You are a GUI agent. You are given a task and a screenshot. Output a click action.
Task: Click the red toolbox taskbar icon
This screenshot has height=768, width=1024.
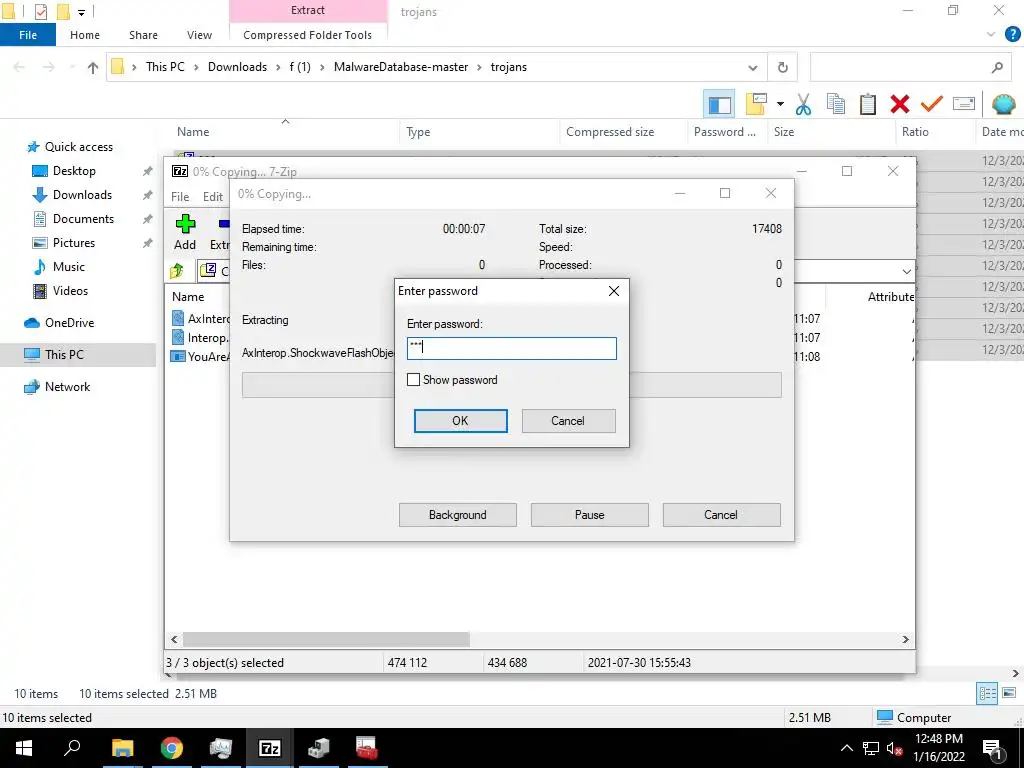pos(367,748)
